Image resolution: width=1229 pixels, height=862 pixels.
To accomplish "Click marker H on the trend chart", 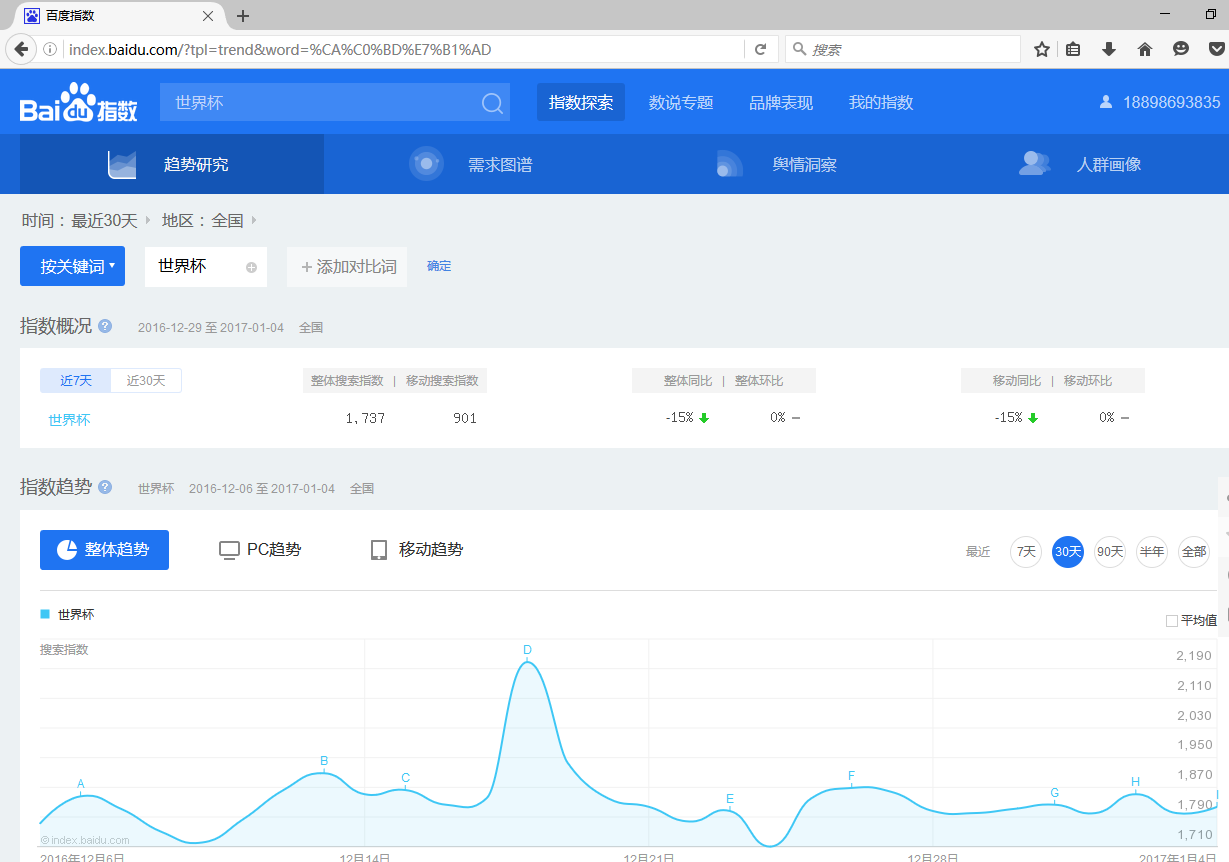I will 1135,782.
